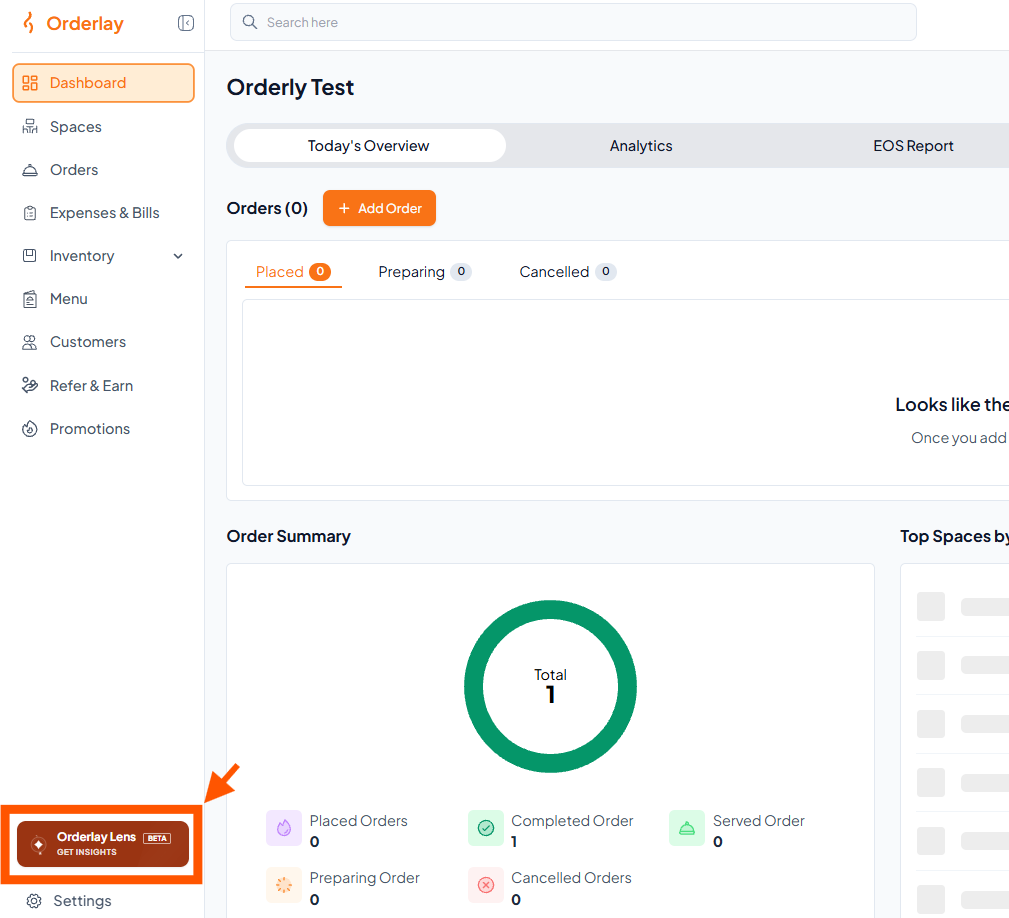Screen dimensions: 1009x918
Task: Open the Customers section
Action: click(88, 342)
